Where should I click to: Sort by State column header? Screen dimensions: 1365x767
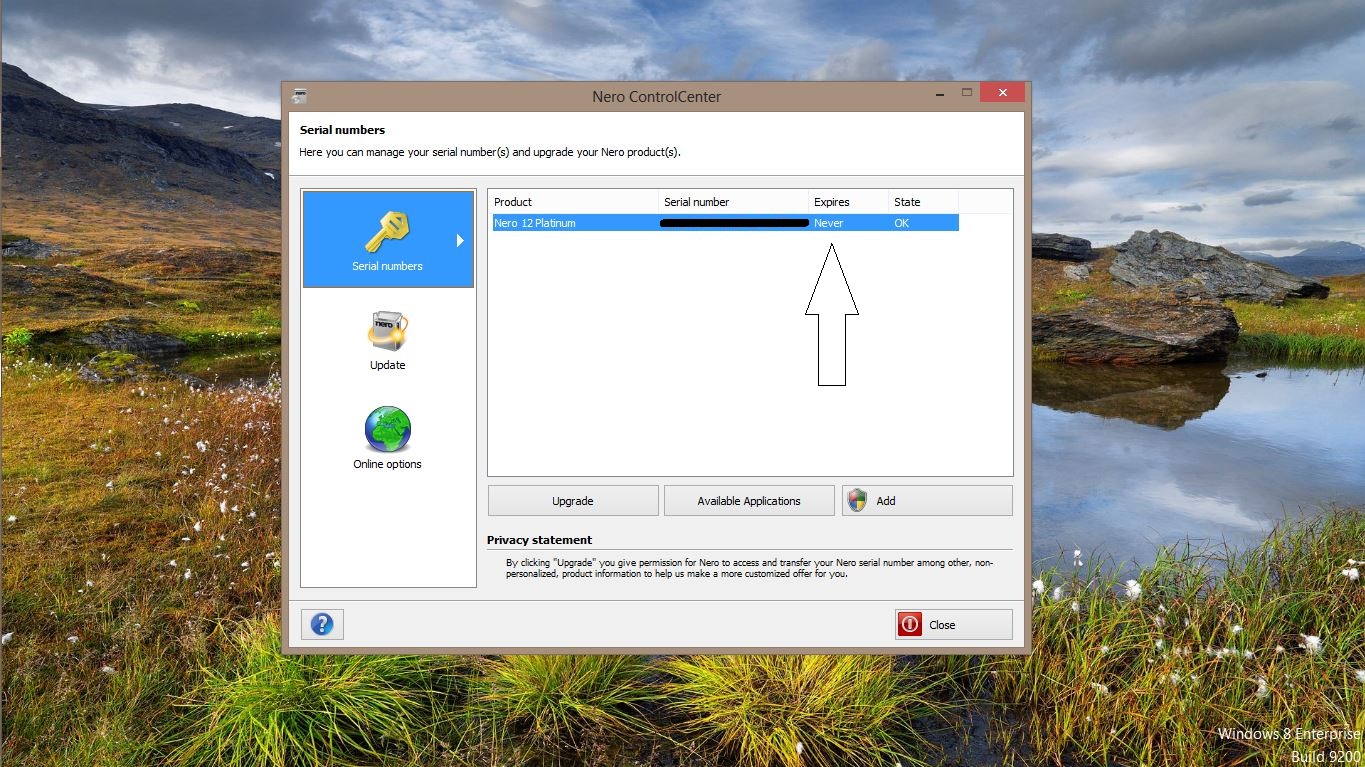(x=924, y=202)
